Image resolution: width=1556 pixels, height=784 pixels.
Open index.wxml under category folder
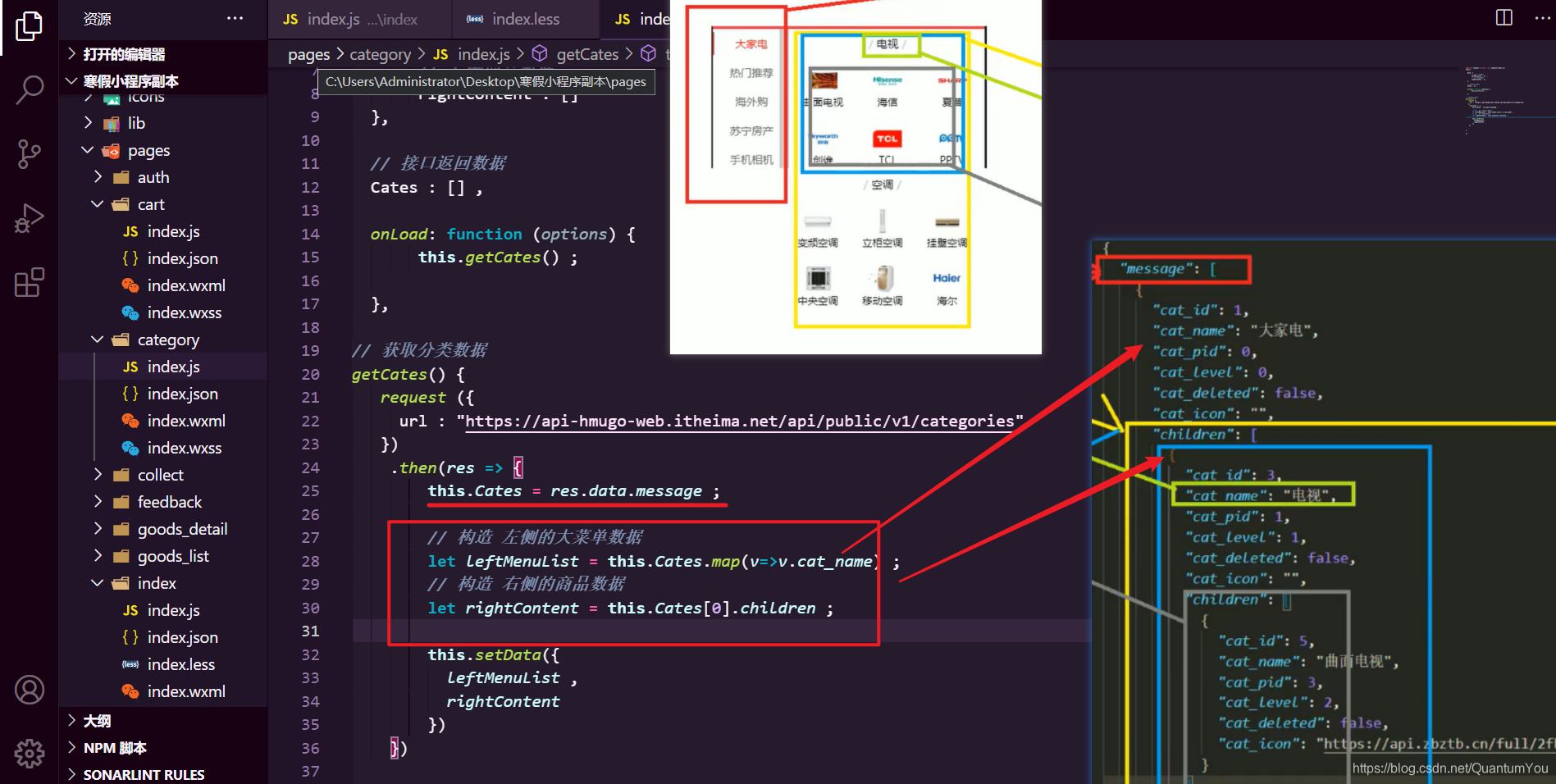[x=162, y=421]
